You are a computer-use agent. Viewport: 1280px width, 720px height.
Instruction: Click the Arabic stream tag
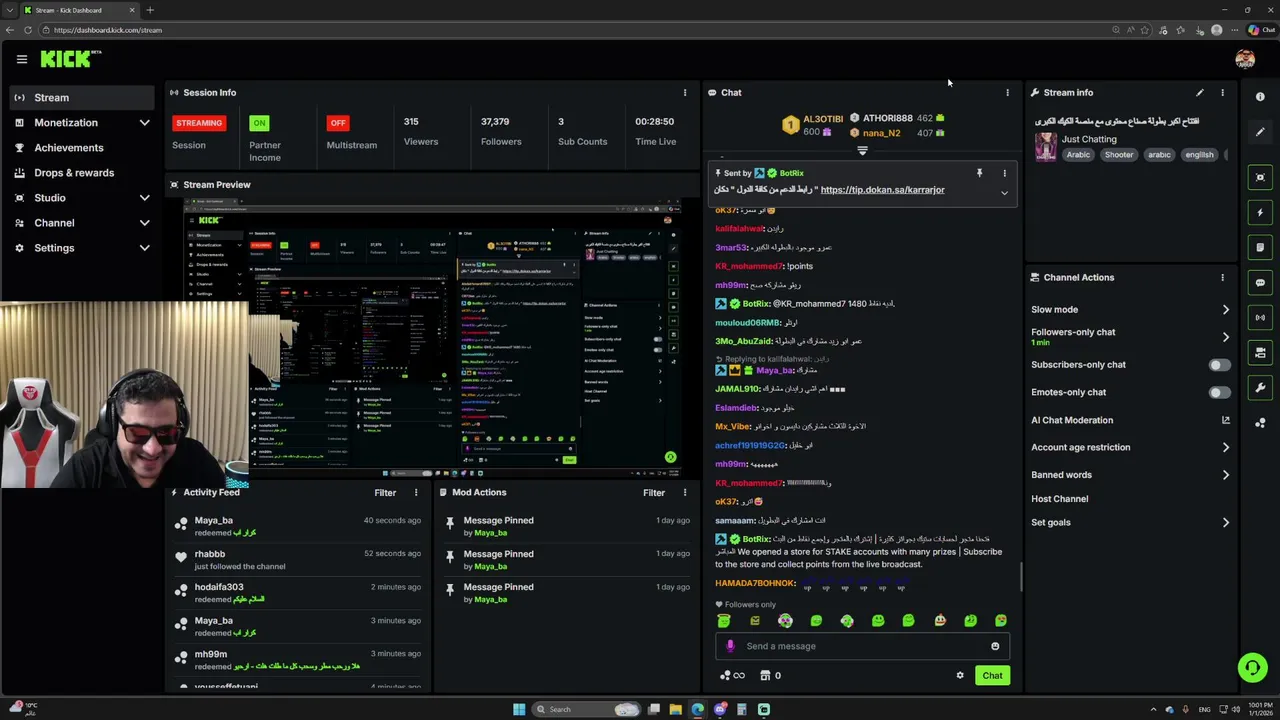click(1078, 155)
